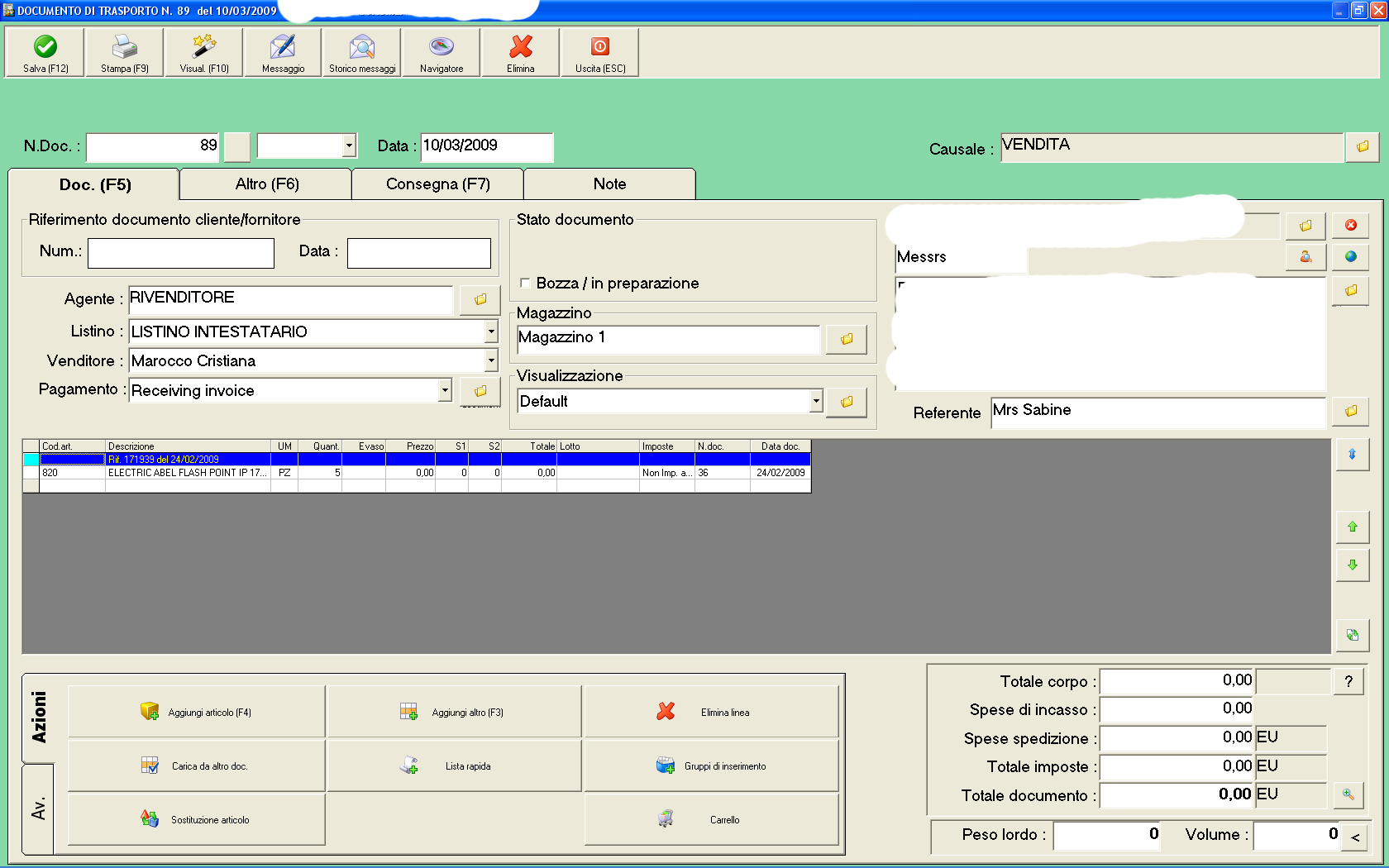Screen dimensions: 1389x868
Task: Click the Referente field Mrs Sabine
Action: click(x=1158, y=413)
